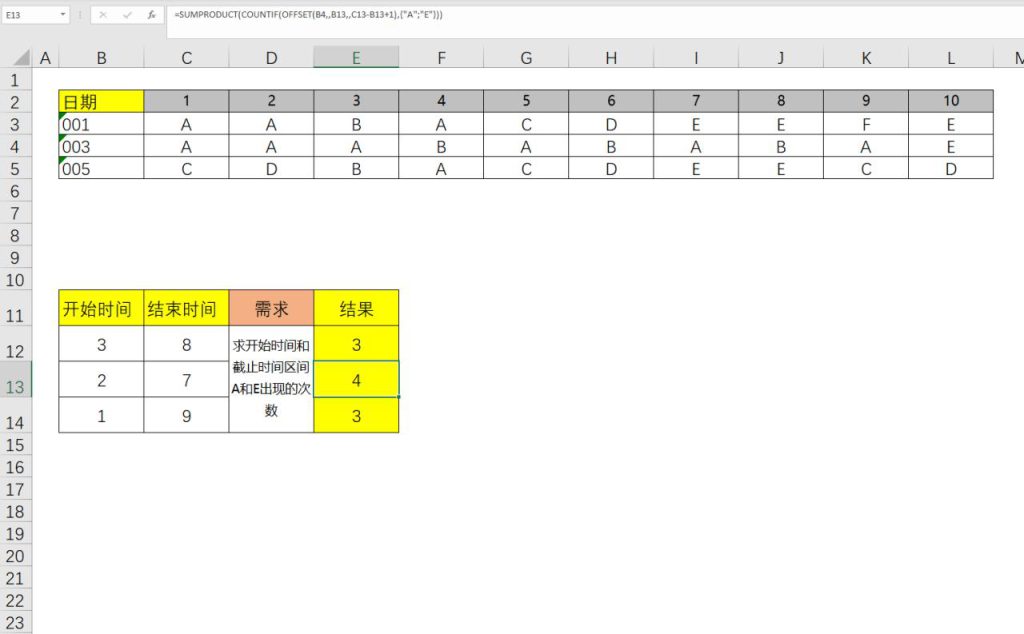Image resolution: width=1024 pixels, height=634 pixels.
Task: Click end time cell with value 7
Action: pyautogui.click(x=186, y=379)
